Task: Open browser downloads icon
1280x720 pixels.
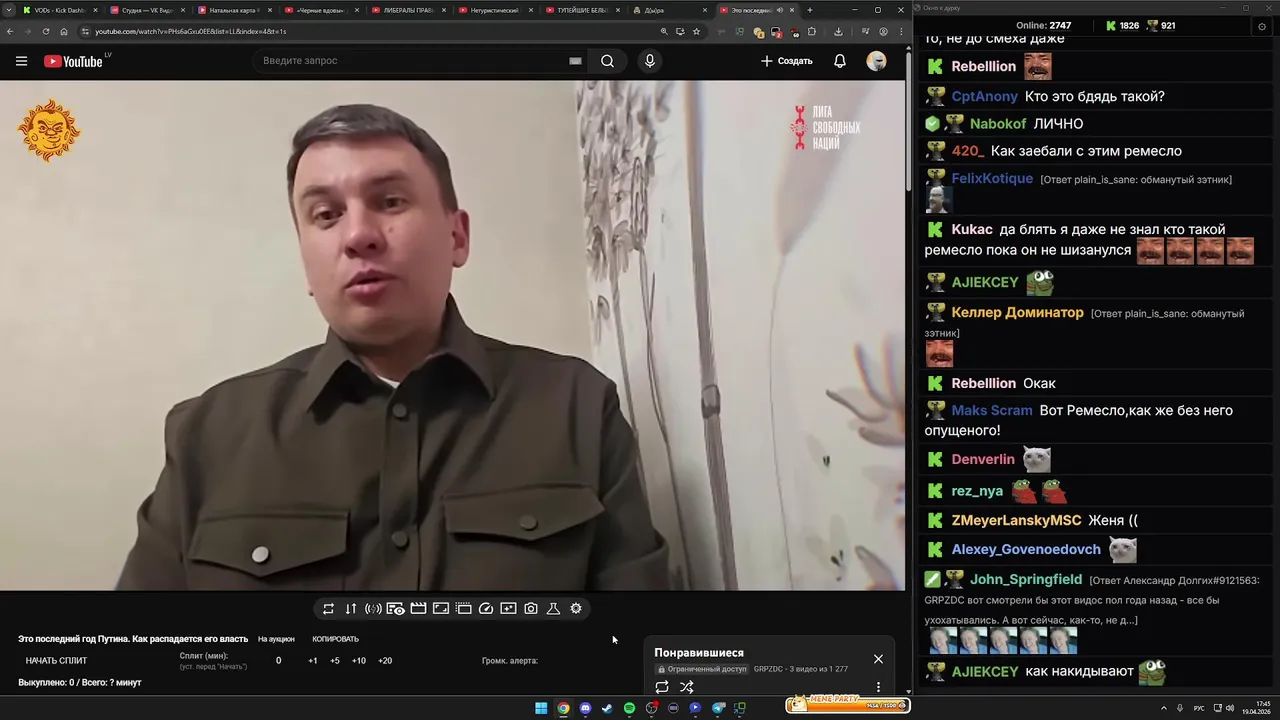Action: pyautogui.click(x=838, y=31)
